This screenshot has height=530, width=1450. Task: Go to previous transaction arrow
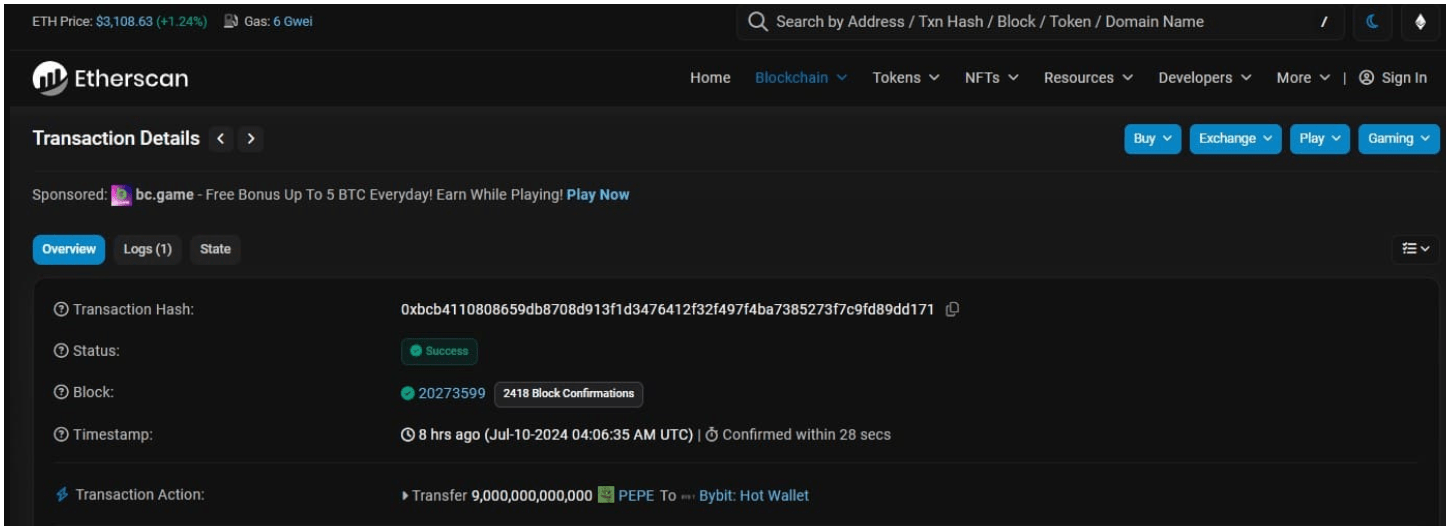click(x=221, y=139)
